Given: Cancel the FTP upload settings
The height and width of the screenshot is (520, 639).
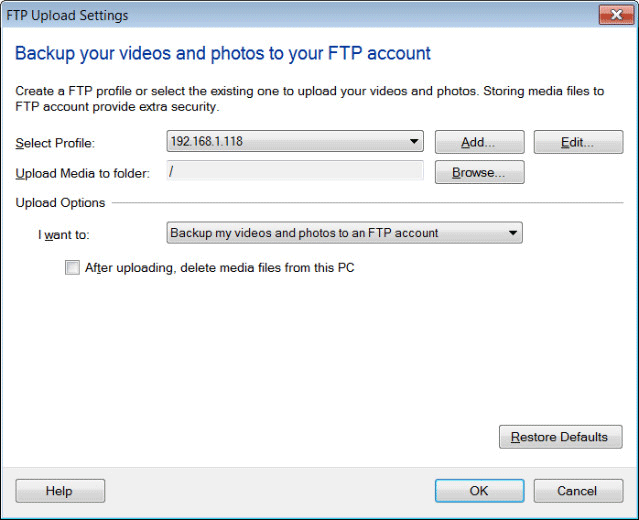Looking at the screenshot, I should [x=577, y=490].
